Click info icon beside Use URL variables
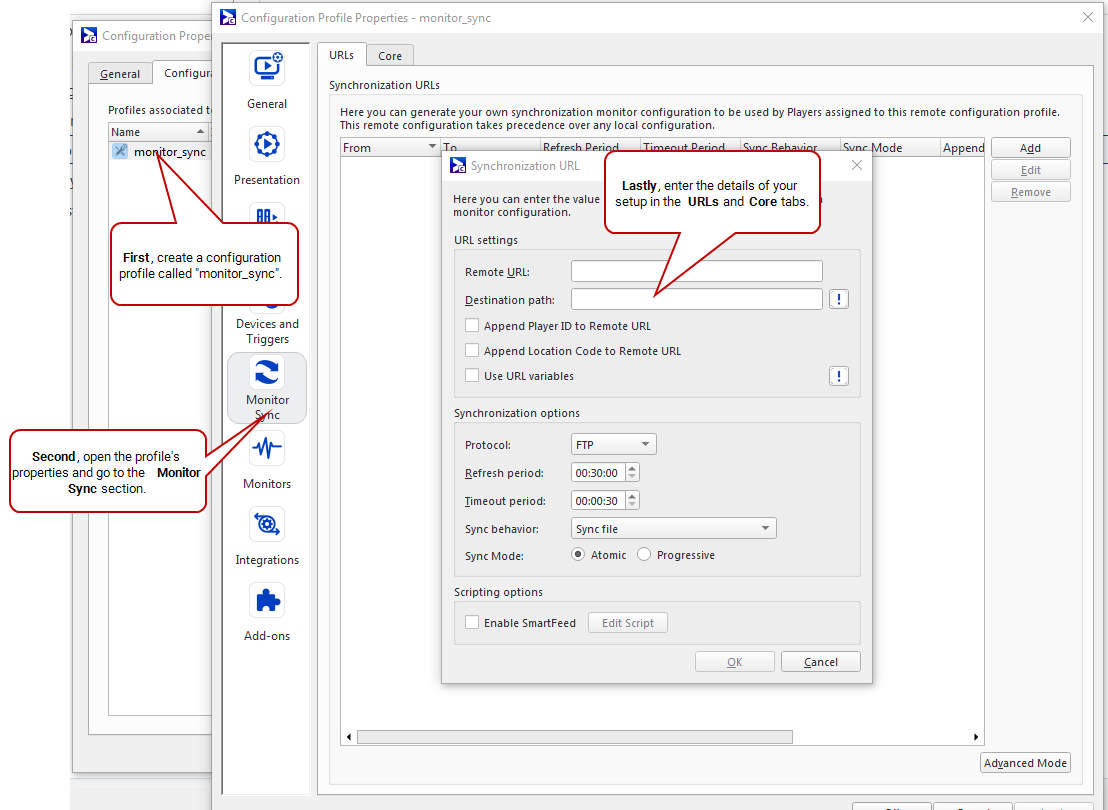 coord(839,376)
